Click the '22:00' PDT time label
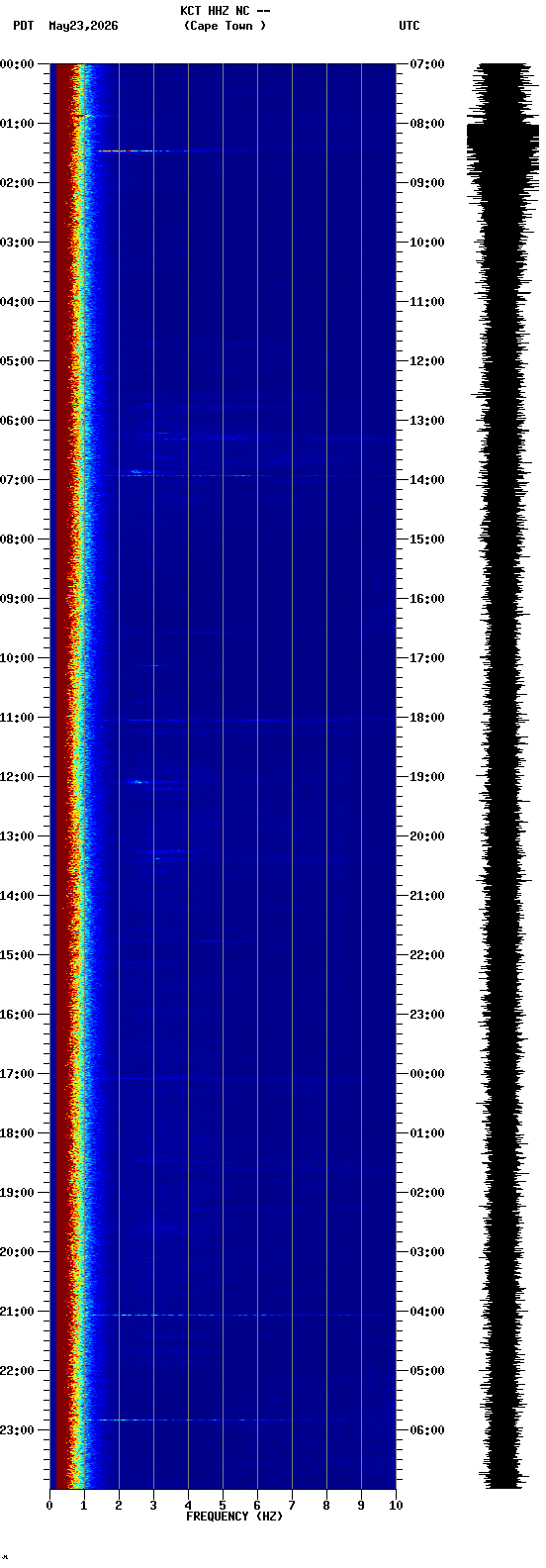This screenshot has height=1568, width=546. [17, 1371]
